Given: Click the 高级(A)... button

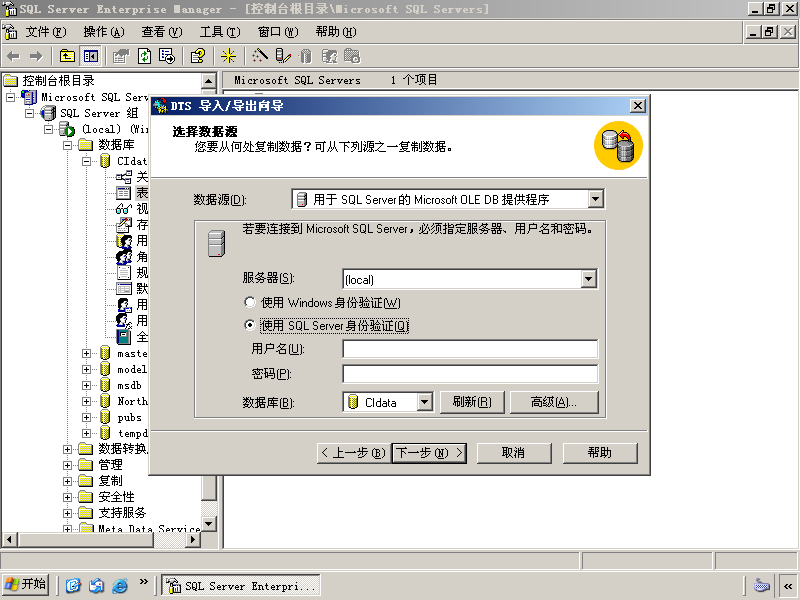Looking at the screenshot, I should (x=554, y=402).
